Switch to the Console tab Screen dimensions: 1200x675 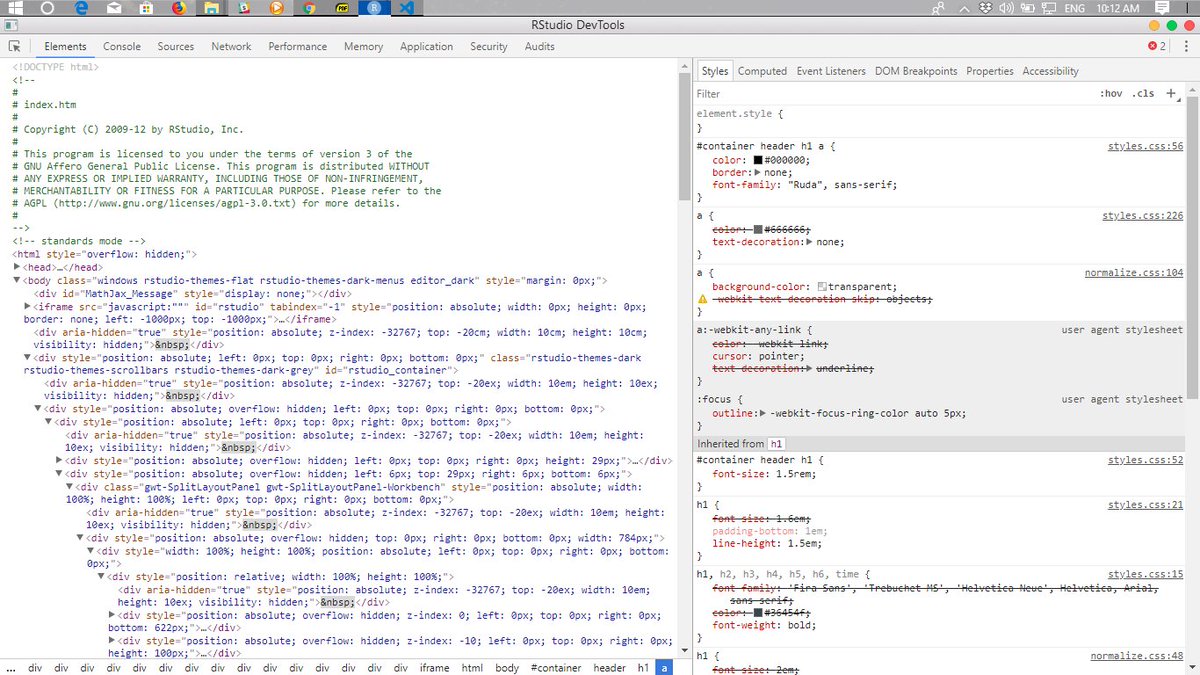point(122,46)
